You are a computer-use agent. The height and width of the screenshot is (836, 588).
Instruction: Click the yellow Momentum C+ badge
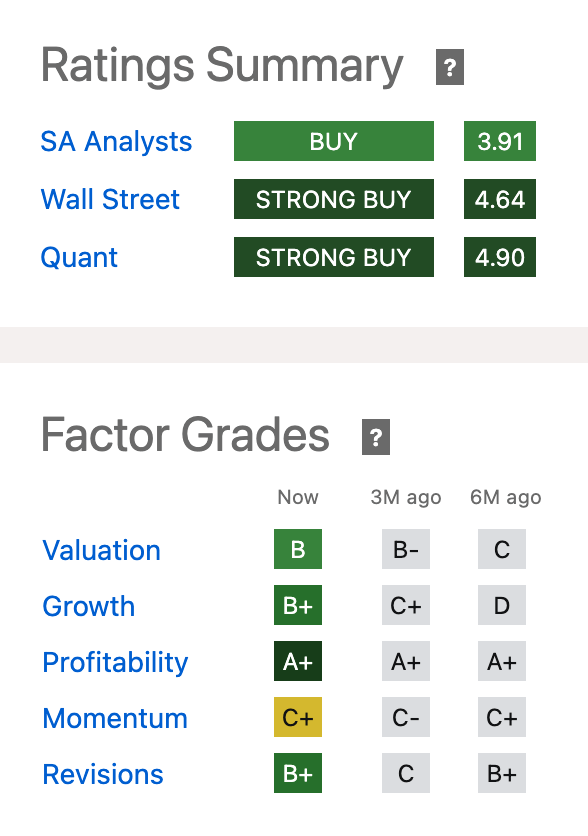[297, 717]
